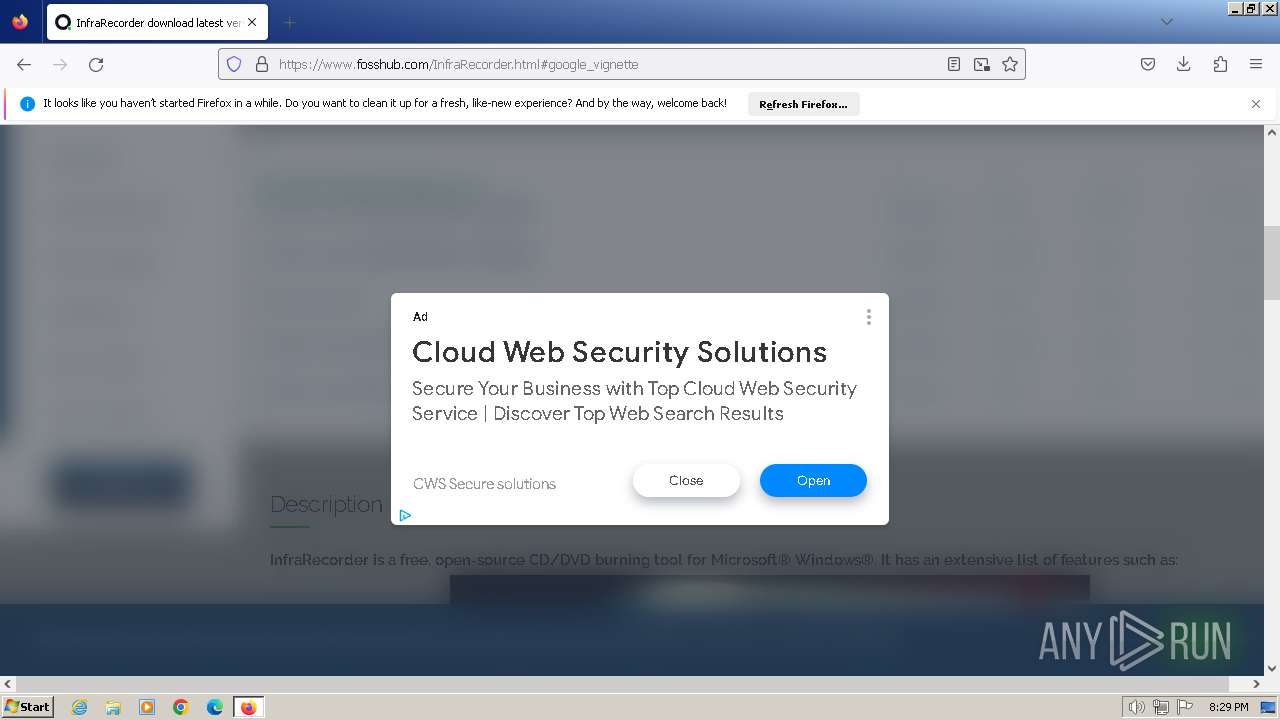The image size is (1280, 720).
Task: Close the InfraRecorder download tab
Action: pyautogui.click(x=251, y=22)
